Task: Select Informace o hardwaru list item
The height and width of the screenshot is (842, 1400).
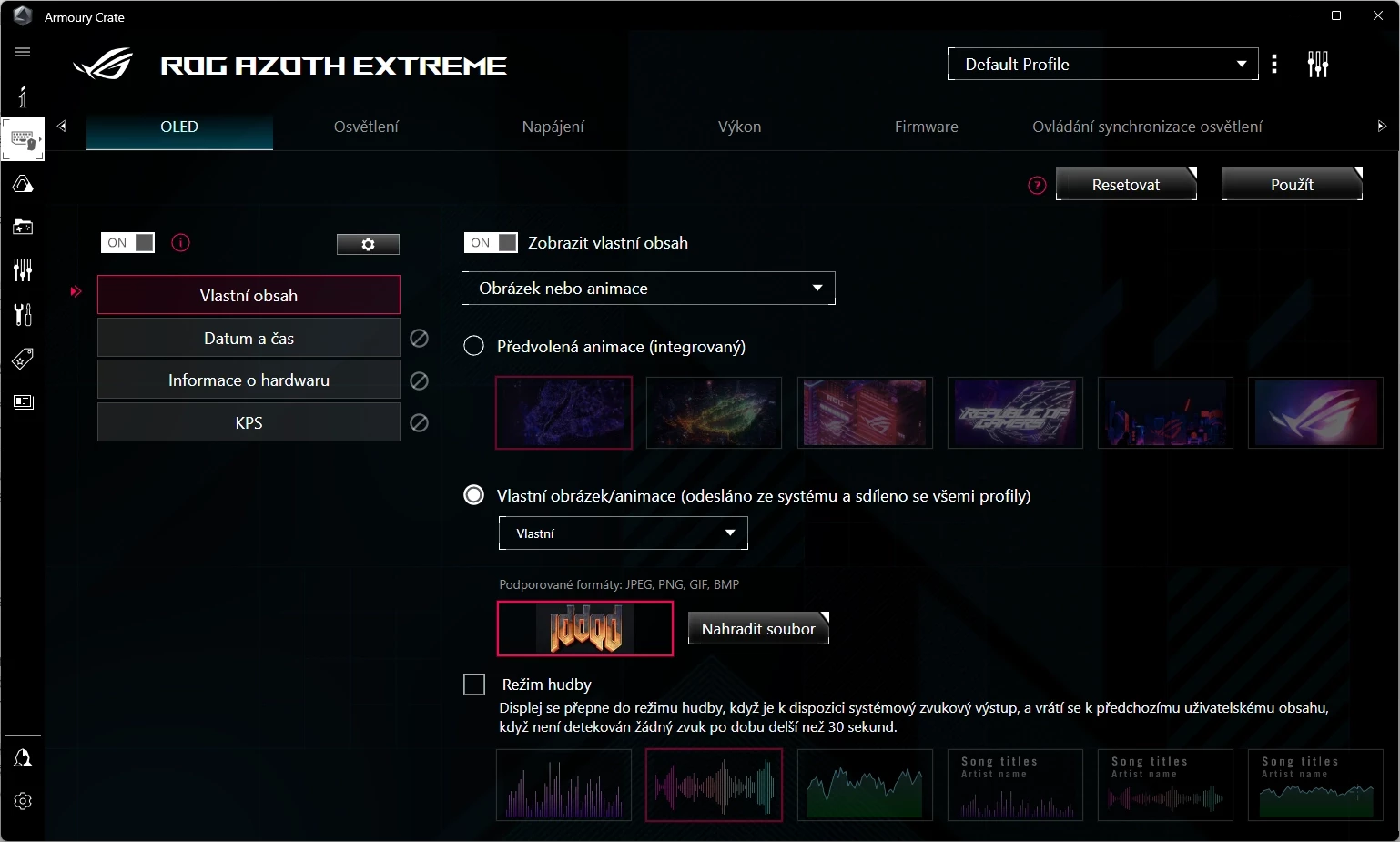Action: pos(249,380)
